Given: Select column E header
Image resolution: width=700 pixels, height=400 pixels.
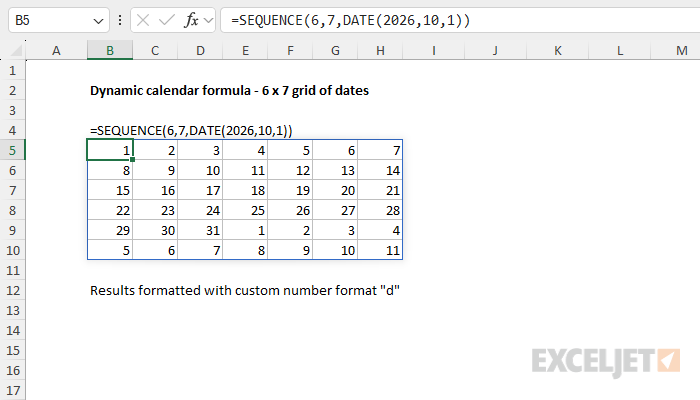Looking at the screenshot, I should [x=246, y=50].
